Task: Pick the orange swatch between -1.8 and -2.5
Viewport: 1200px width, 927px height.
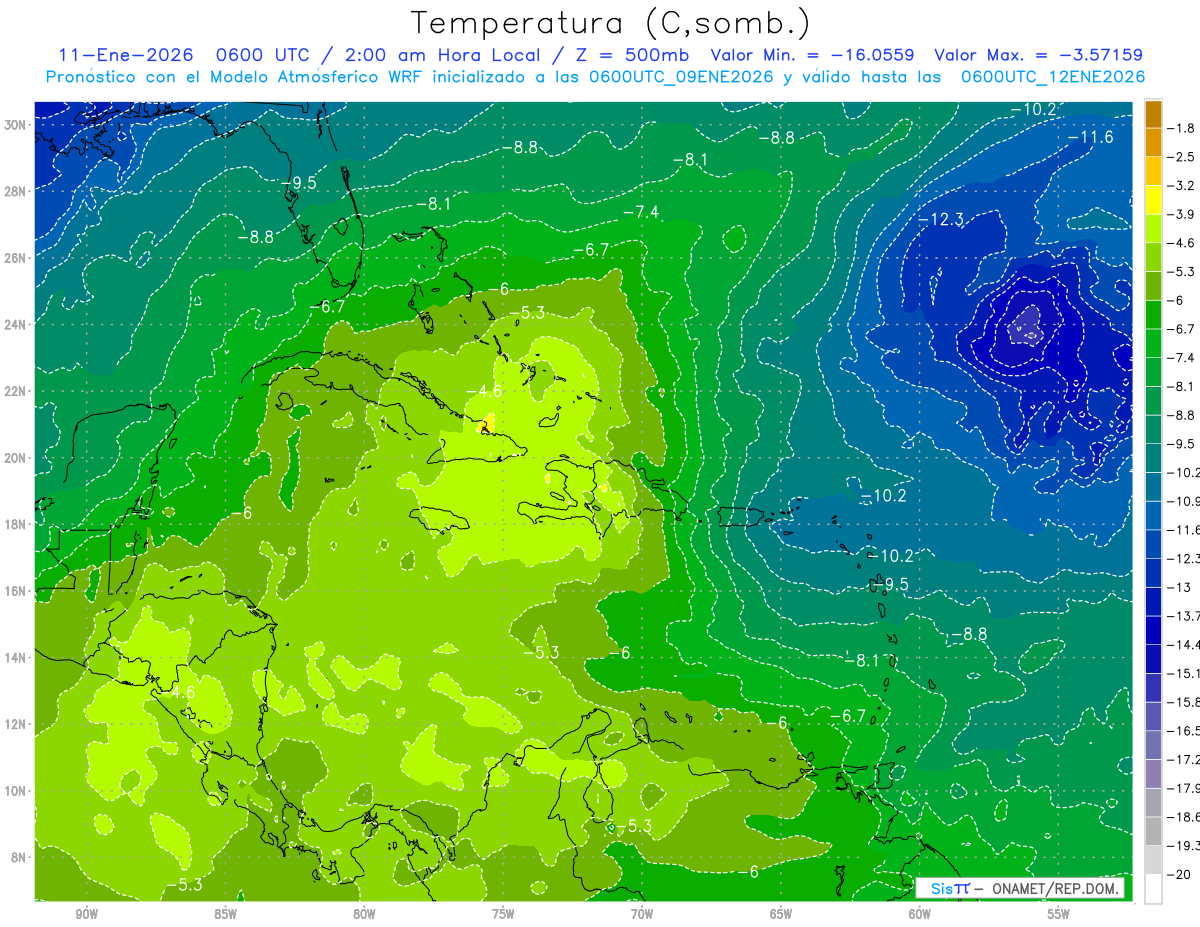Action: click(1153, 143)
